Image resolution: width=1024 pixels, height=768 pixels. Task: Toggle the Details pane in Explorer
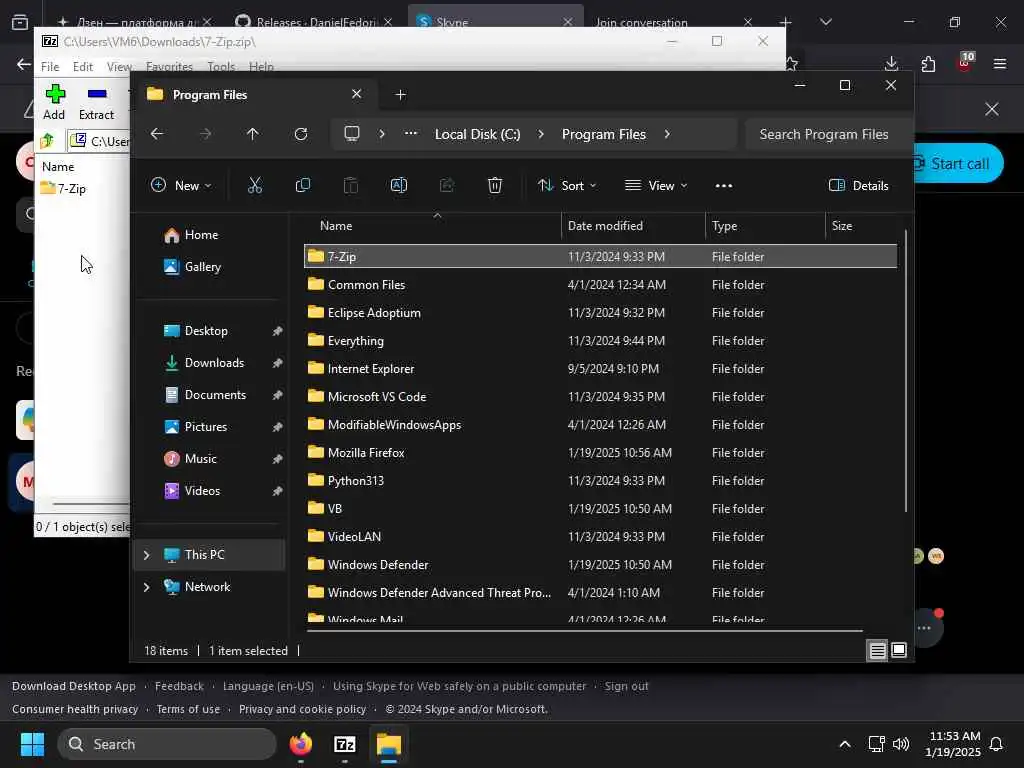(858, 185)
